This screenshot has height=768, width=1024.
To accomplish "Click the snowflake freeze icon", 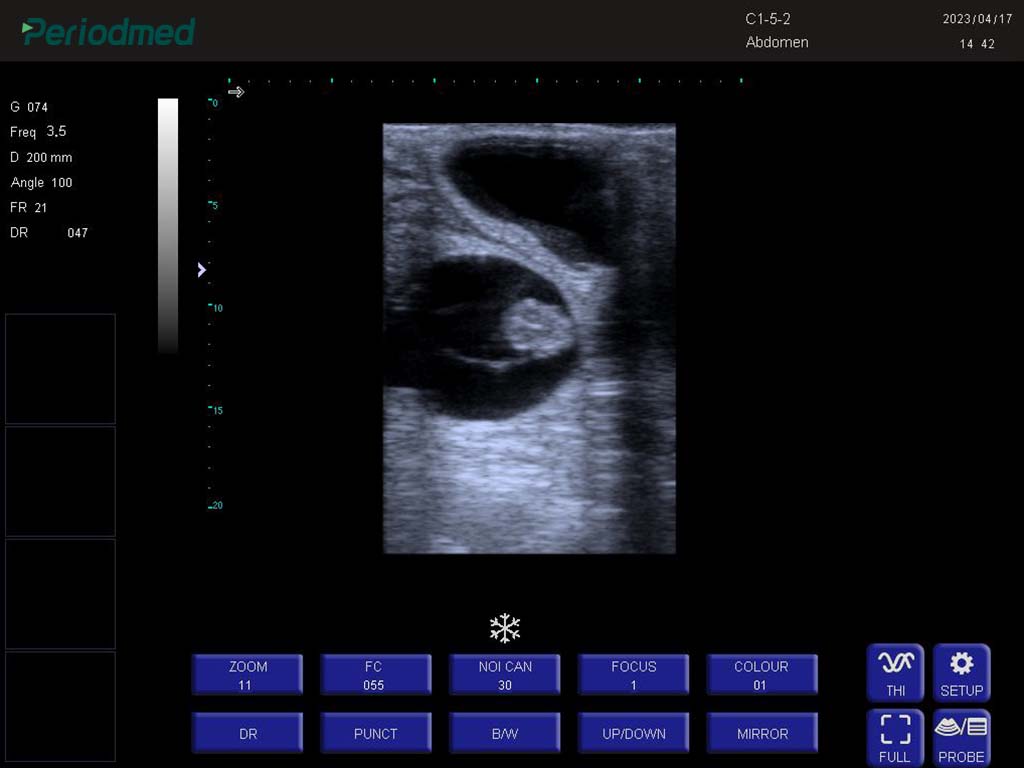I will point(505,629).
